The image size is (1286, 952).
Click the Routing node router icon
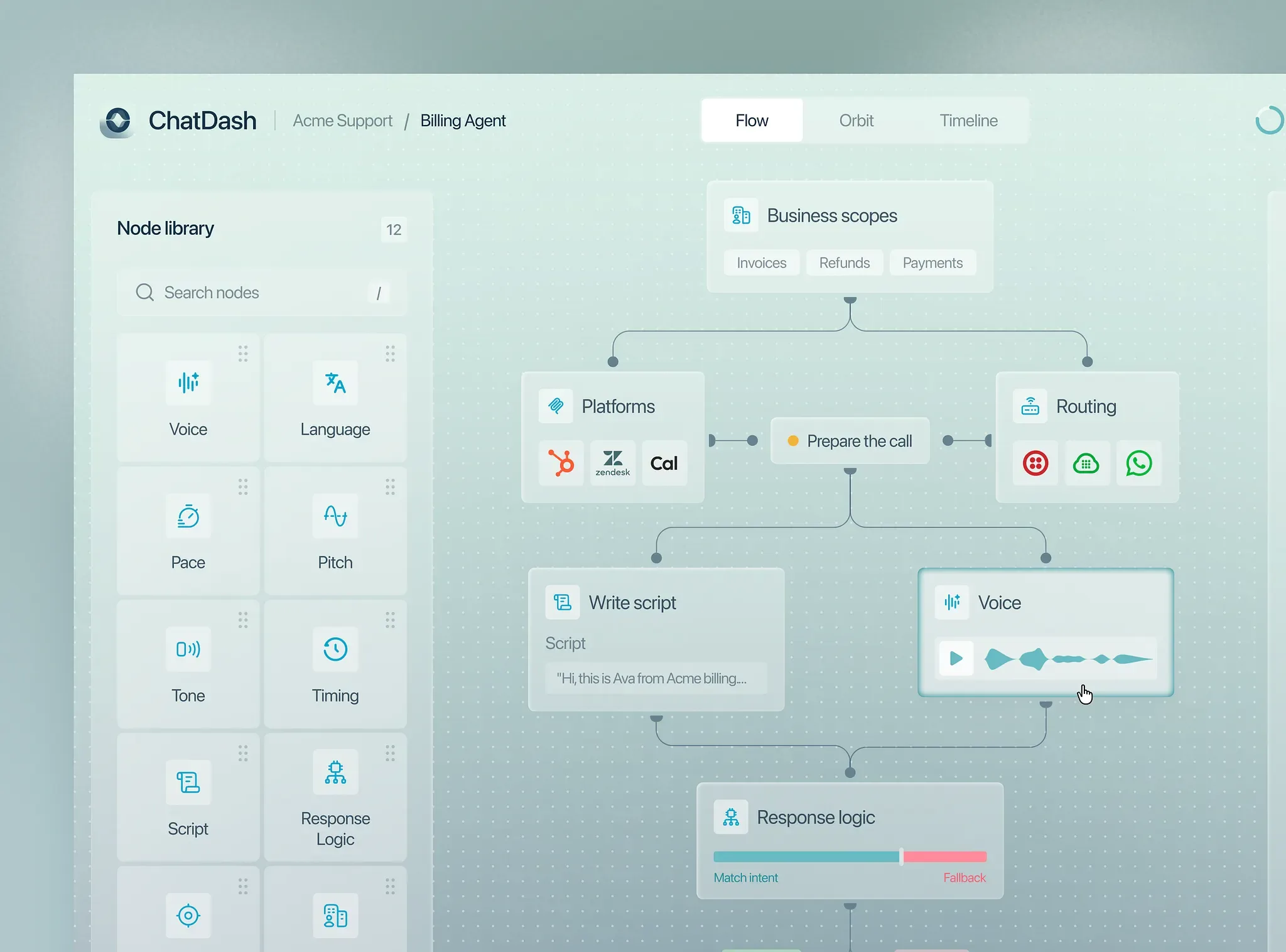tap(1030, 406)
